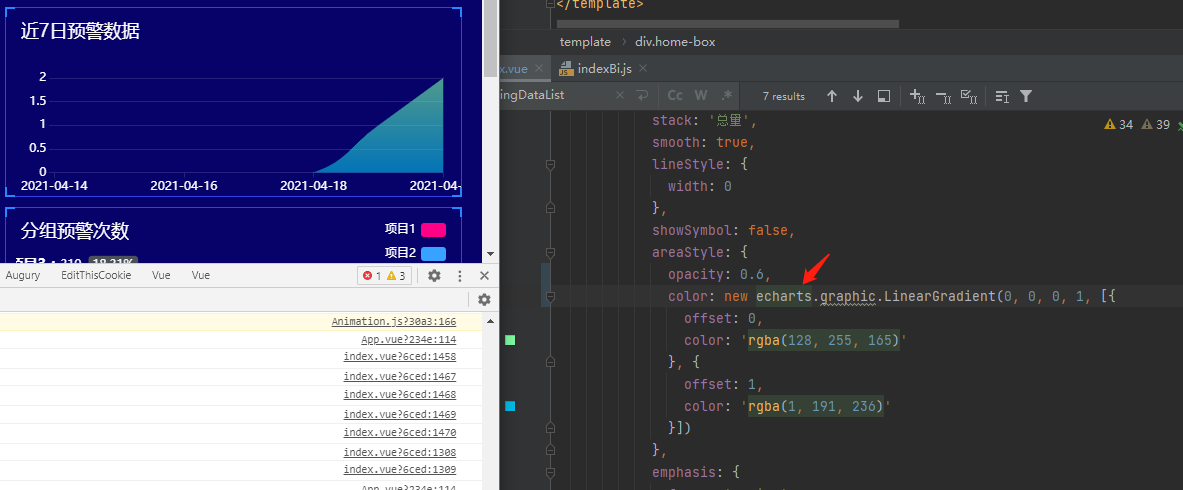1183x490 pixels.
Task: Close the DevTools panel with X
Action: pyautogui.click(x=484, y=276)
